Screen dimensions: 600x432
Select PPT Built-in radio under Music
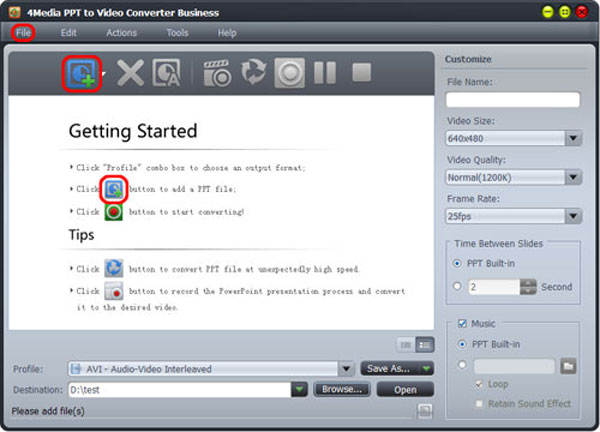click(x=462, y=344)
